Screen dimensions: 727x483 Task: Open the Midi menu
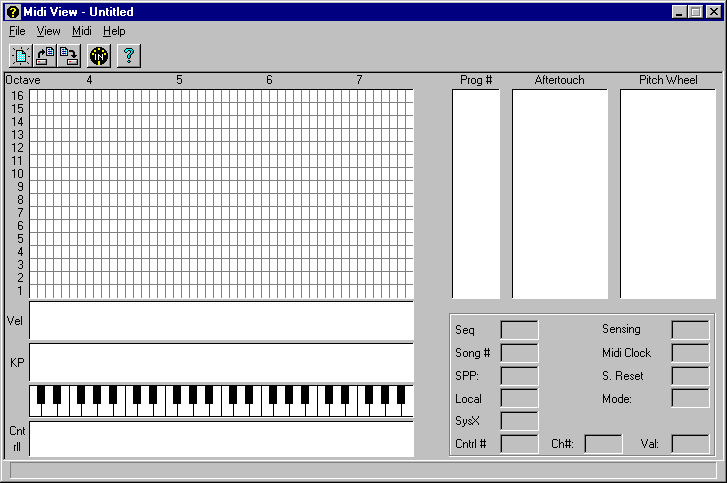coord(81,31)
